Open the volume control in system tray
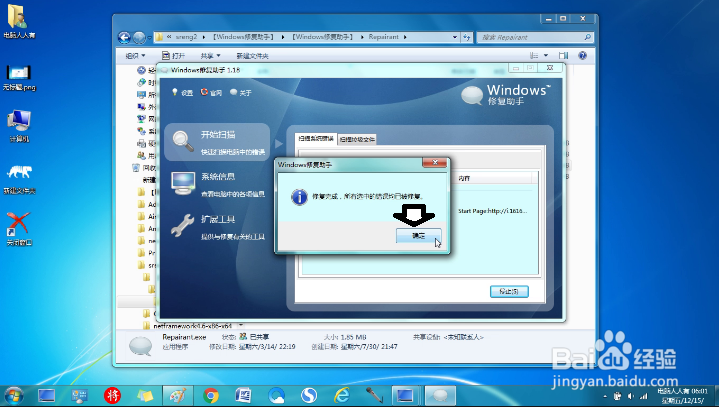 click(631, 396)
